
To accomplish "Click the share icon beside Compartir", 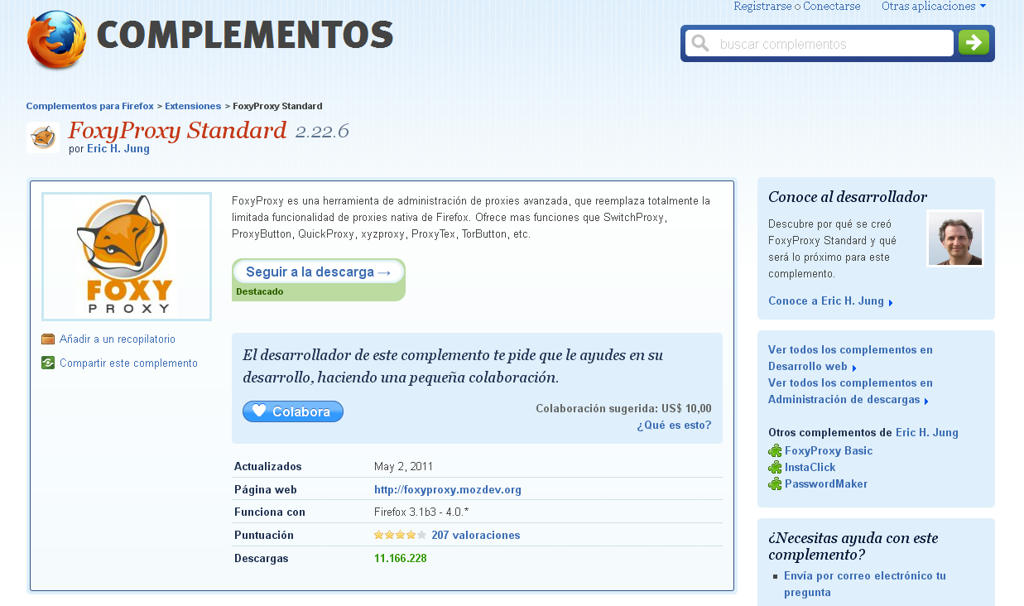I will pyautogui.click(x=48, y=362).
